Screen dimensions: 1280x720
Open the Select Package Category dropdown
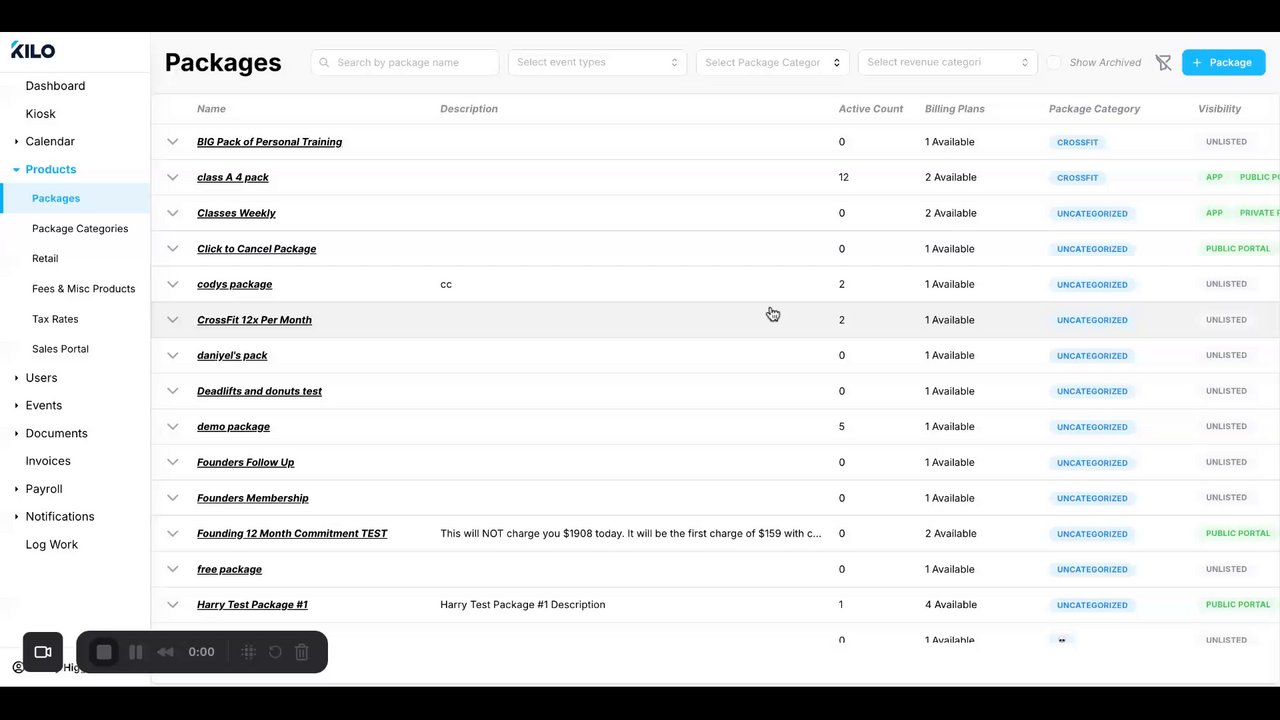click(772, 63)
